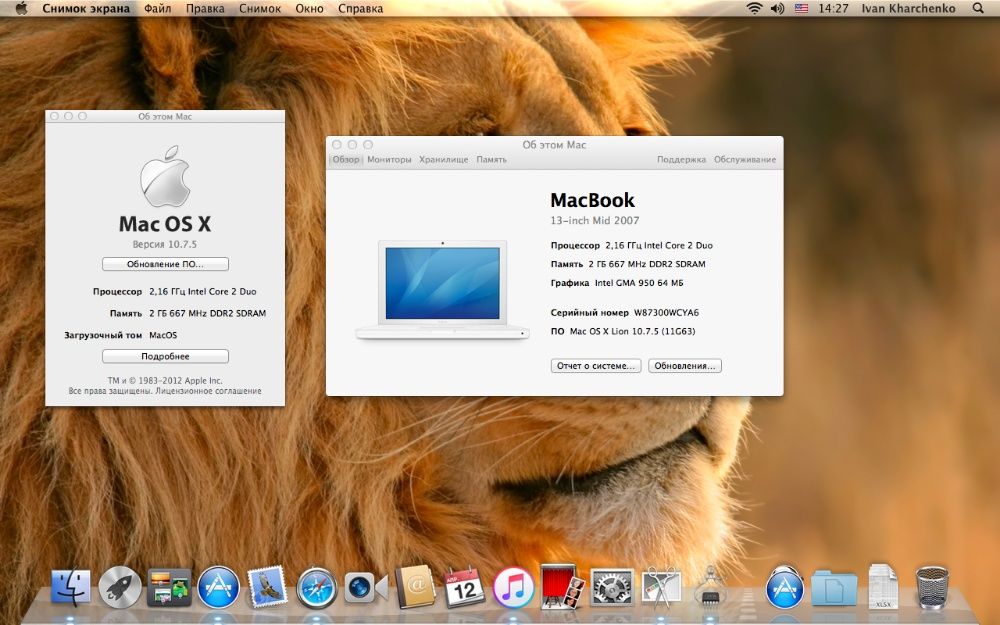This screenshot has width=1000, height=625.
Task: Open FaceTime camera icon in Dock
Action: pyautogui.click(x=365, y=587)
